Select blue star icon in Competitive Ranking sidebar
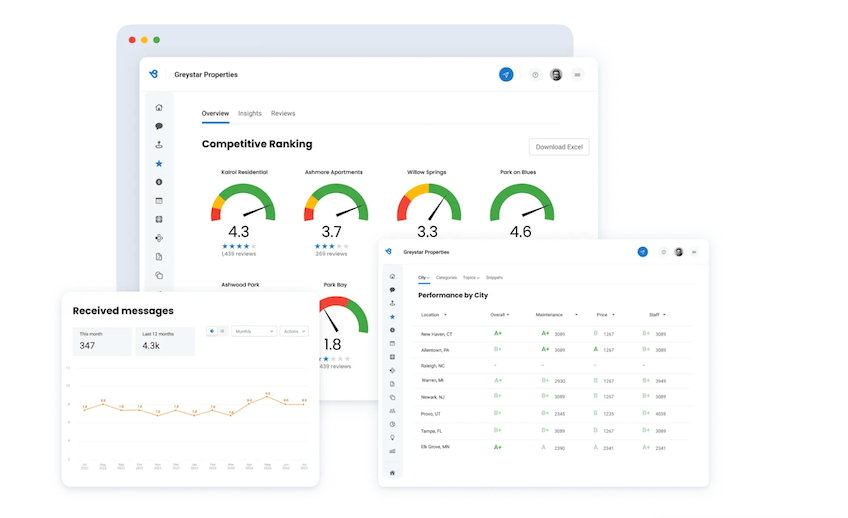The height and width of the screenshot is (518, 848). click(x=159, y=163)
